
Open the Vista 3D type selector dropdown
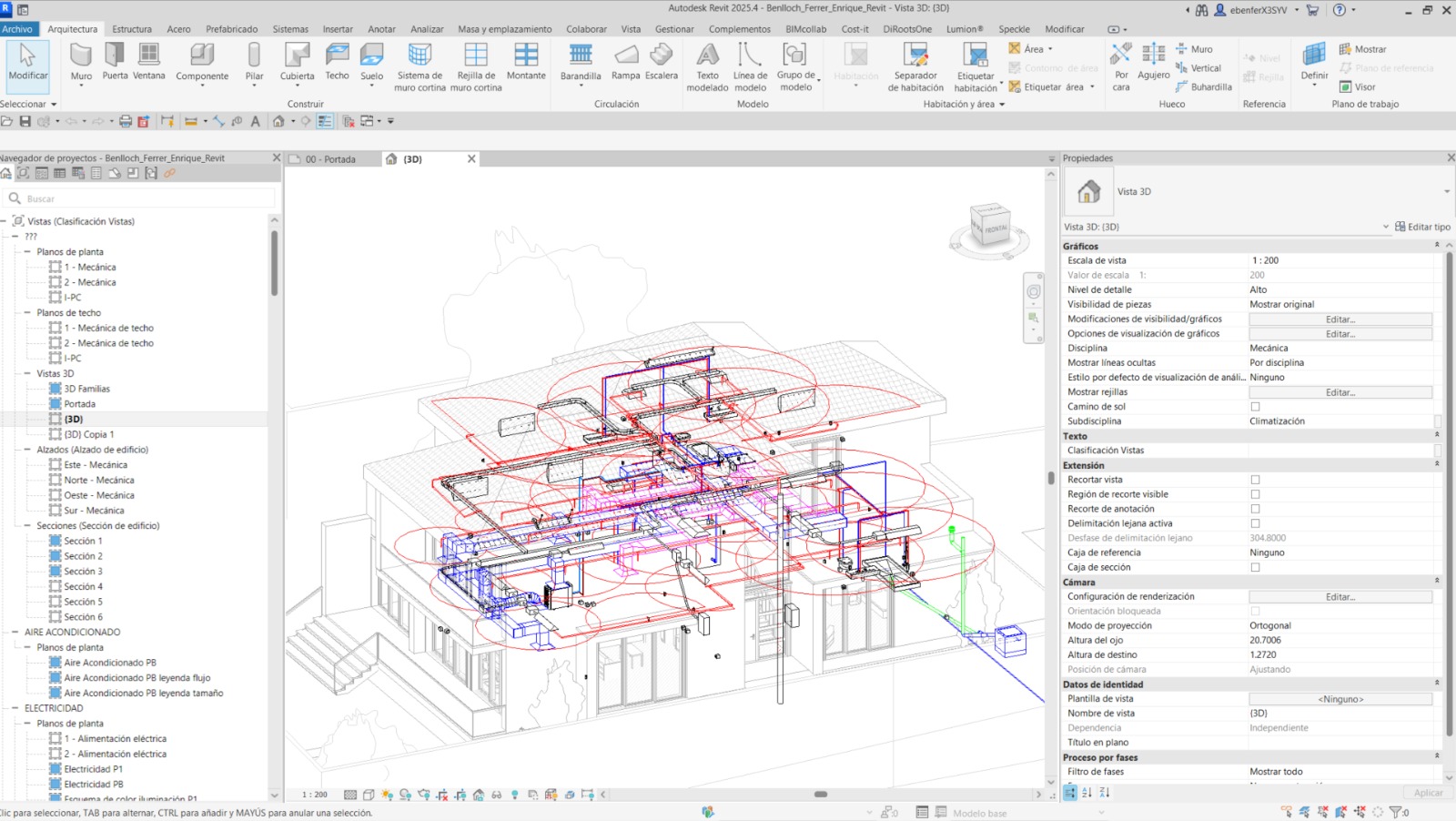(x=1446, y=192)
